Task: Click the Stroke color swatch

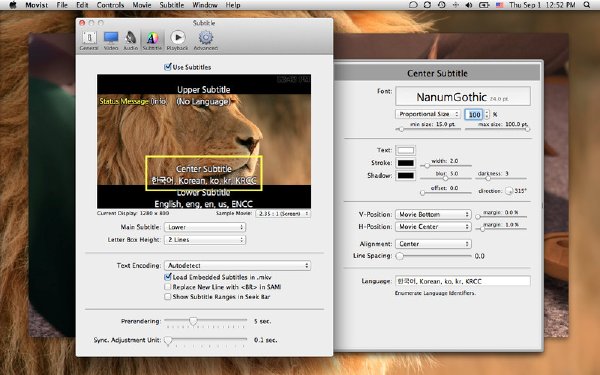Action: [406, 163]
